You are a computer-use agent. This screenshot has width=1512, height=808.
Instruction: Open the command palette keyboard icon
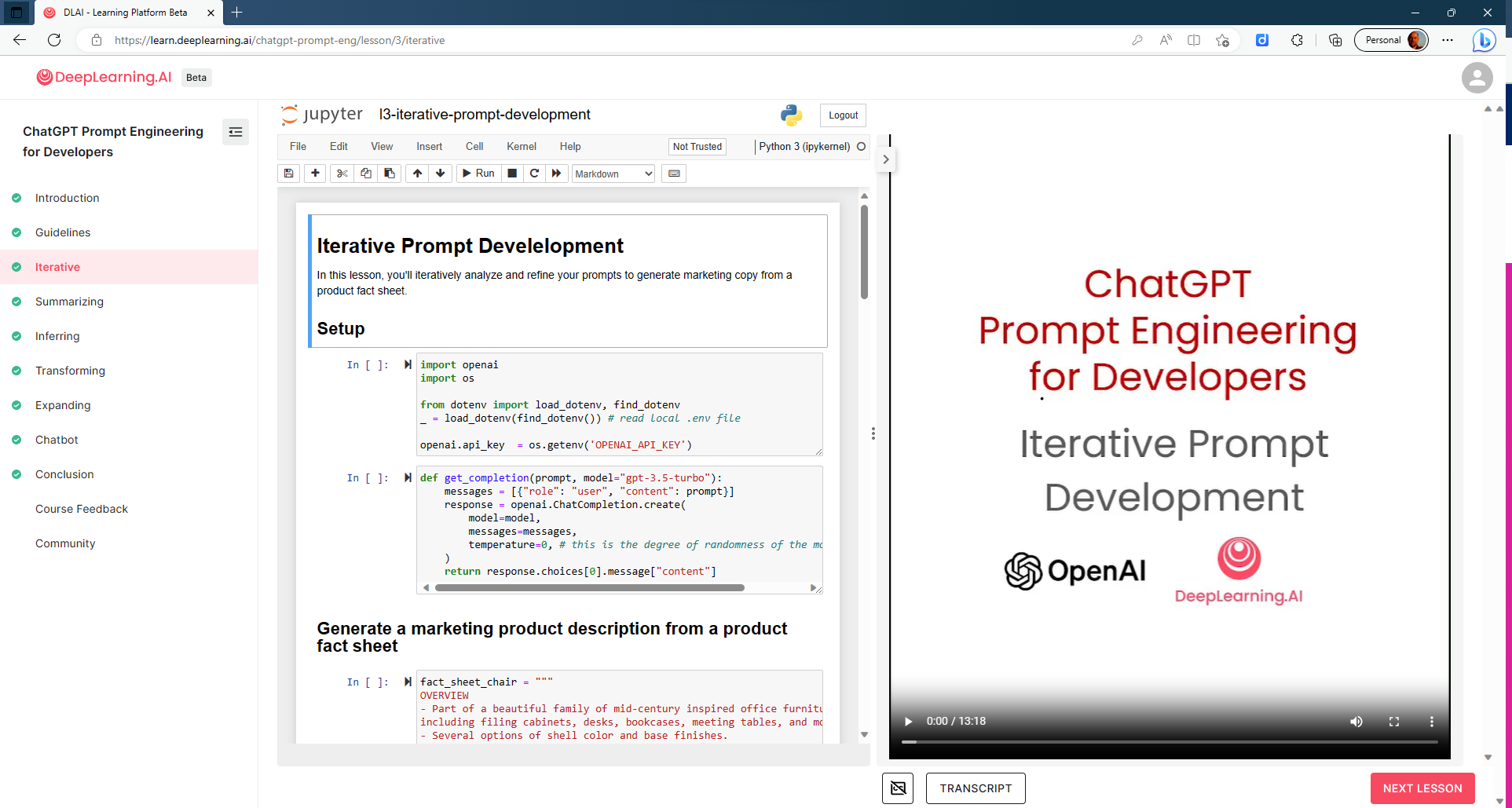[x=673, y=174]
